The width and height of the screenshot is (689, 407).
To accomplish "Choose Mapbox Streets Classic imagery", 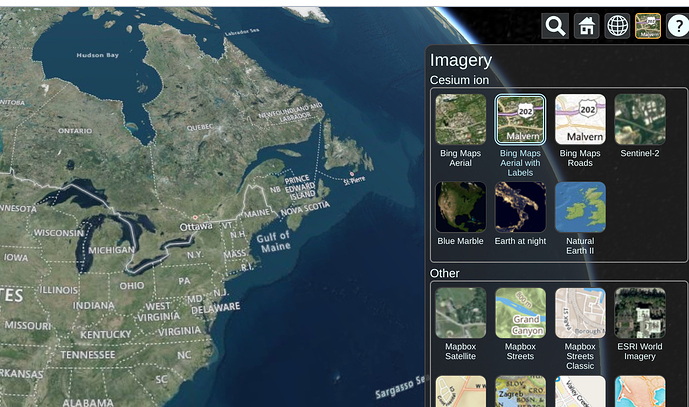I will 580,313.
